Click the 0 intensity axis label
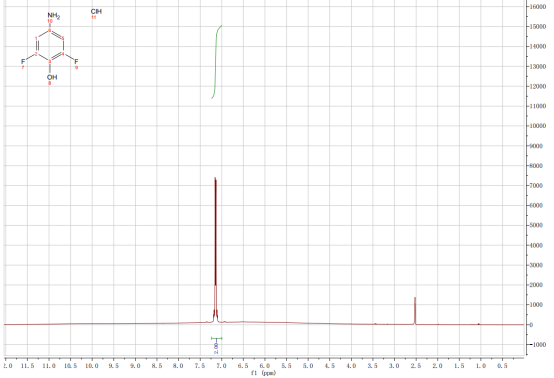Image resolution: width=554 pixels, height=378 pixels. click(x=531, y=325)
